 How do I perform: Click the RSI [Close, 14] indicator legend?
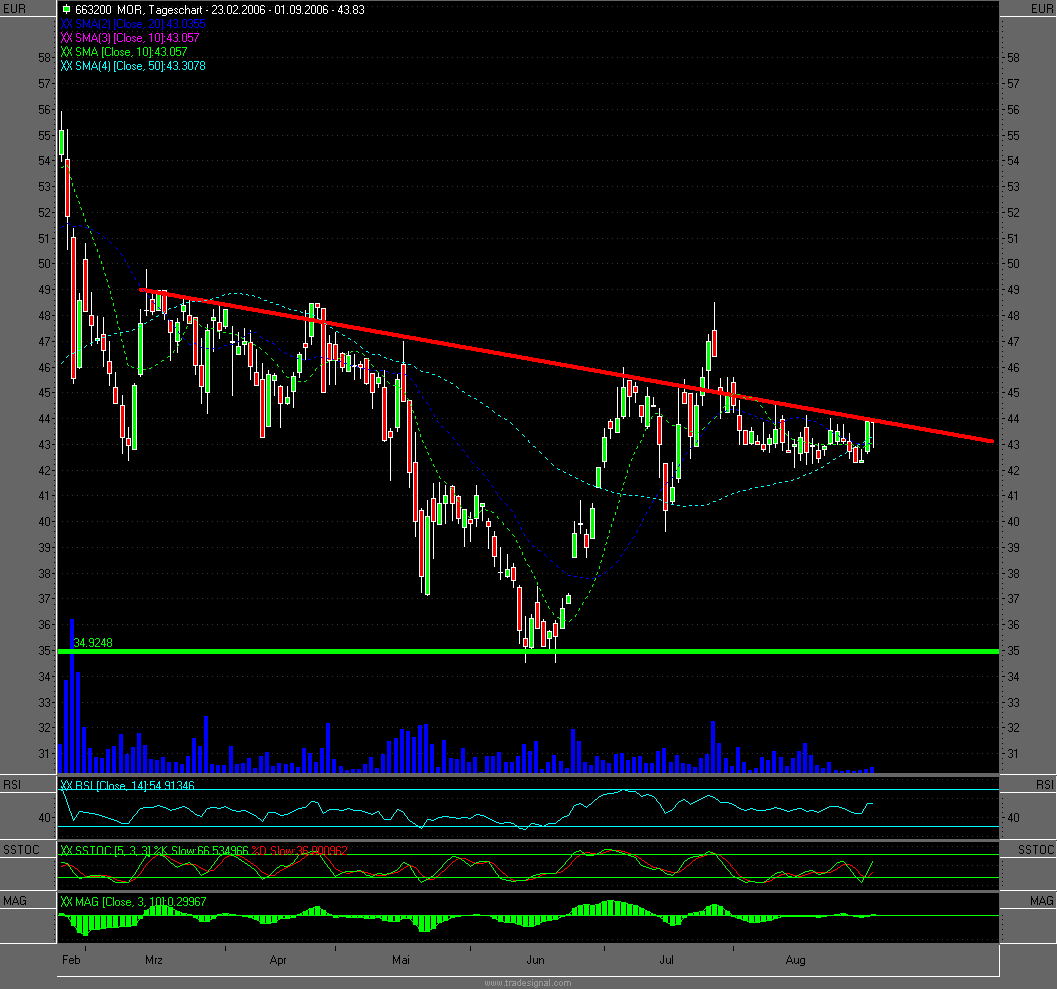tap(127, 785)
